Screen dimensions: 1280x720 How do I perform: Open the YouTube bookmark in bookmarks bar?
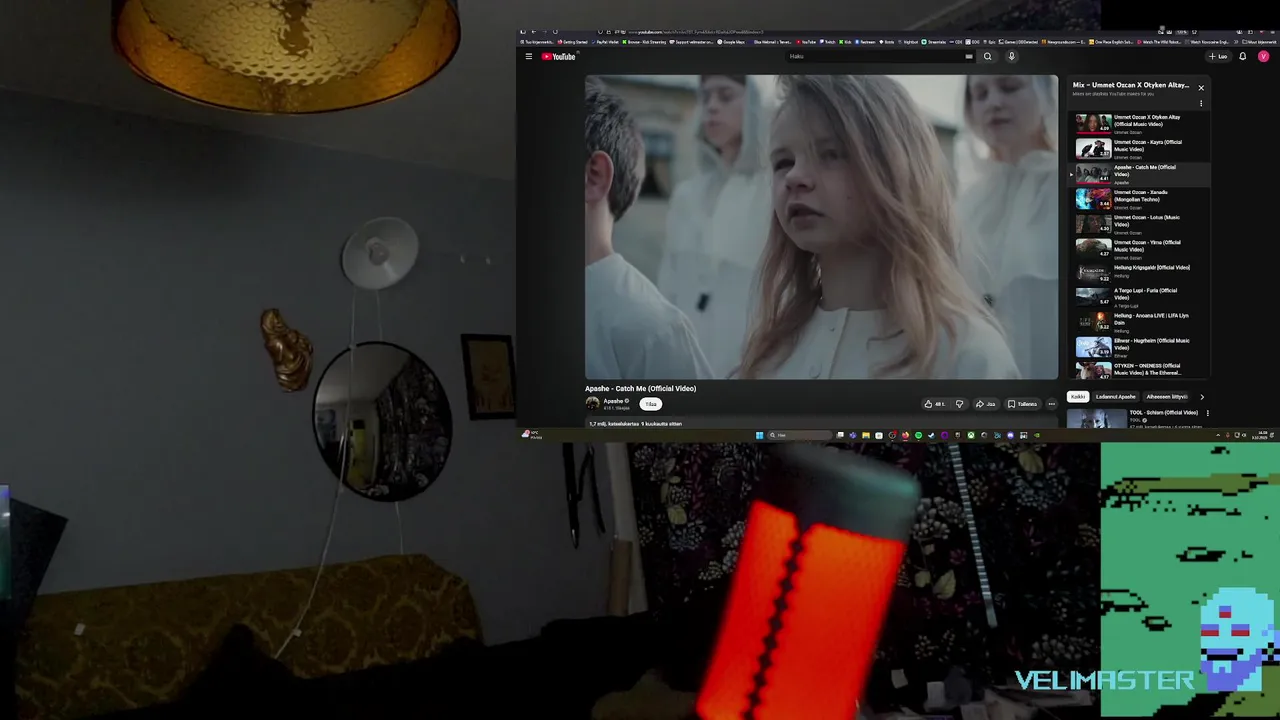coord(806,42)
